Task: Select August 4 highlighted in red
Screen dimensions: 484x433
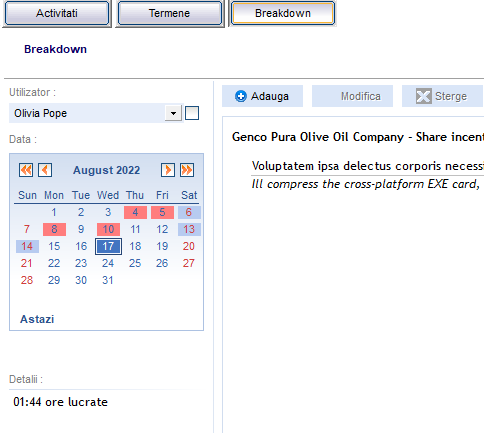Action: coord(135,212)
